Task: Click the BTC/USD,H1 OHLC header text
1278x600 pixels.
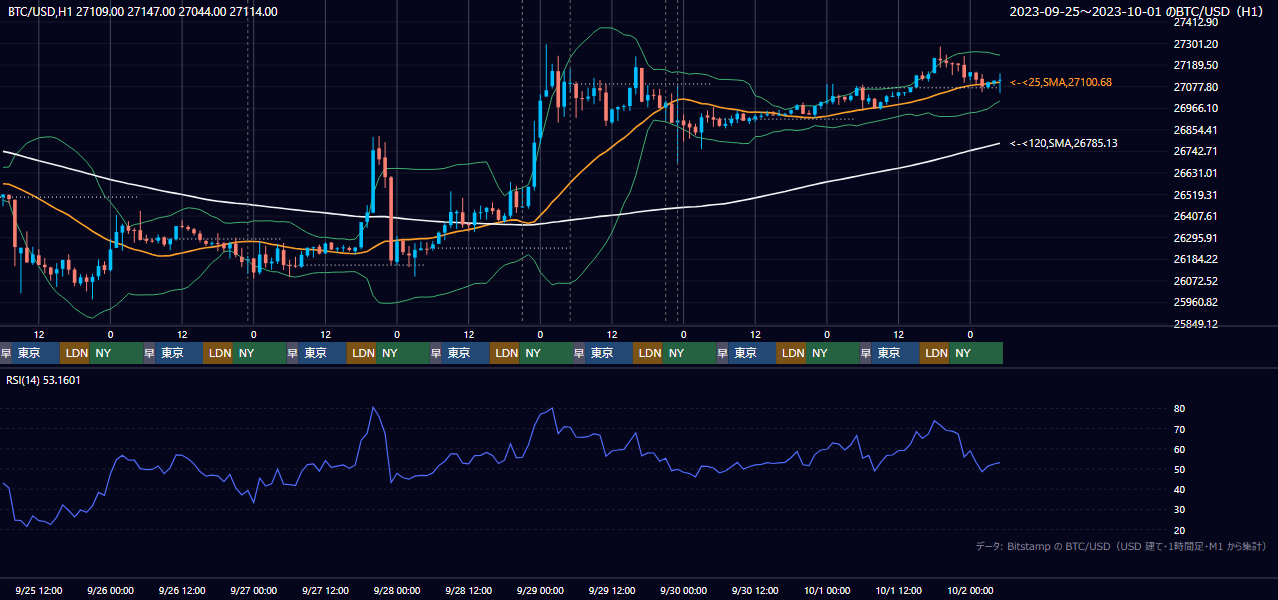Action: pos(143,12)
